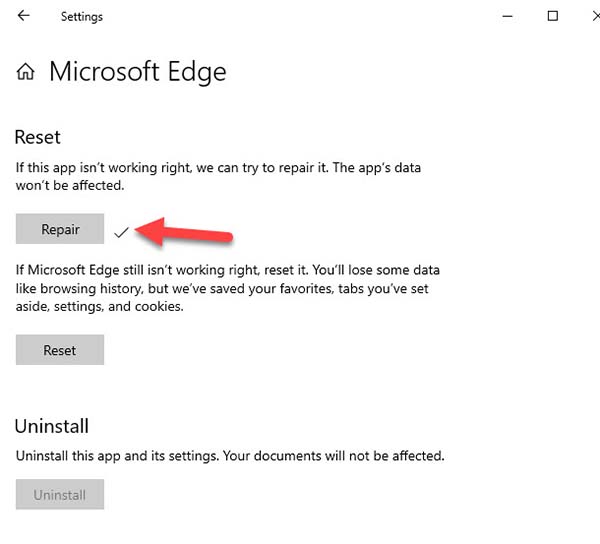
Task: Maximize the Settings window
Action: point(553,16)
